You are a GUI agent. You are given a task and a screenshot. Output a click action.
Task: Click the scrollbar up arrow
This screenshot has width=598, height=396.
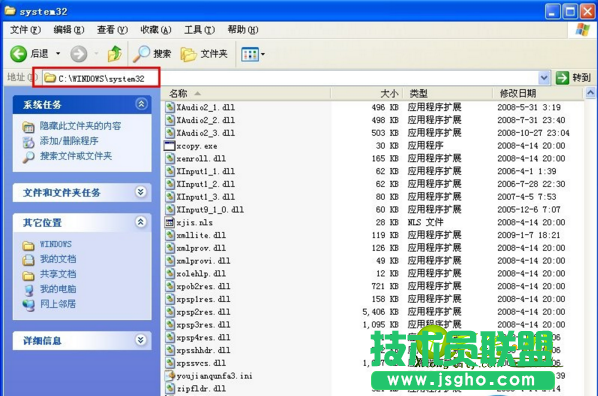[590, 93]
